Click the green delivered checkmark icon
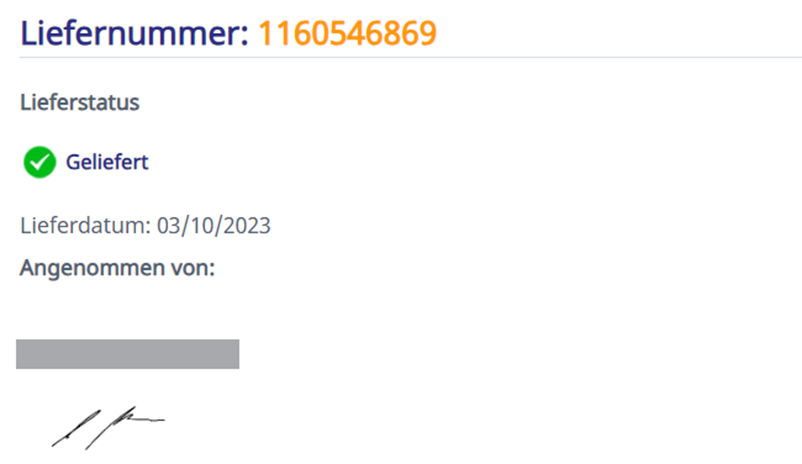802x464 pixels. click(39, 162)
